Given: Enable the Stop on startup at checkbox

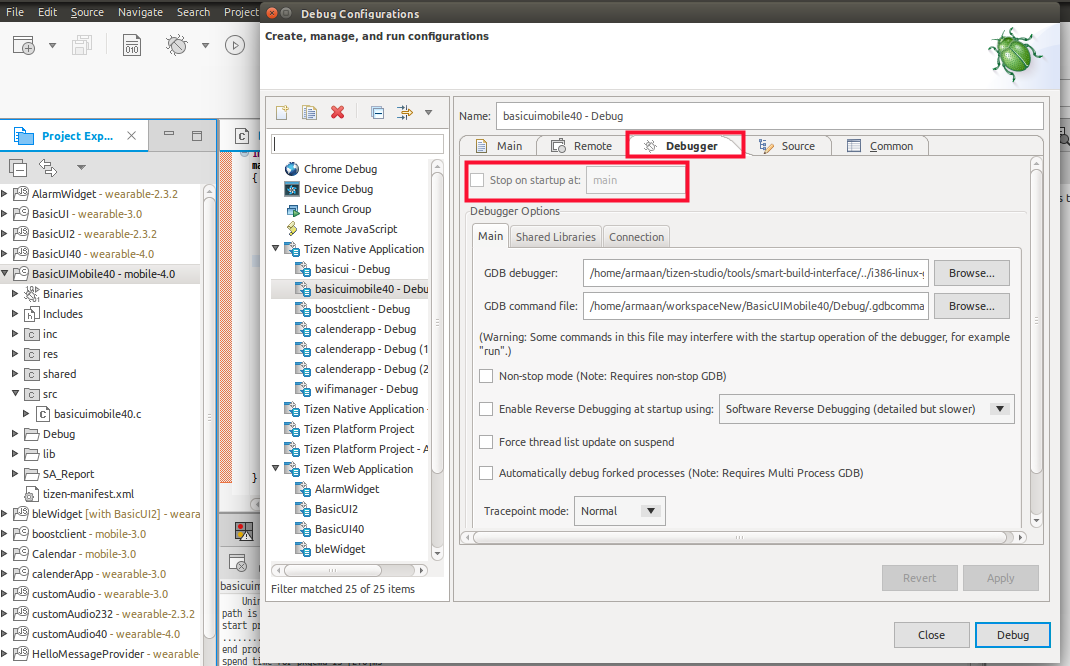Looking at the screenshot, I should [477, 180].
